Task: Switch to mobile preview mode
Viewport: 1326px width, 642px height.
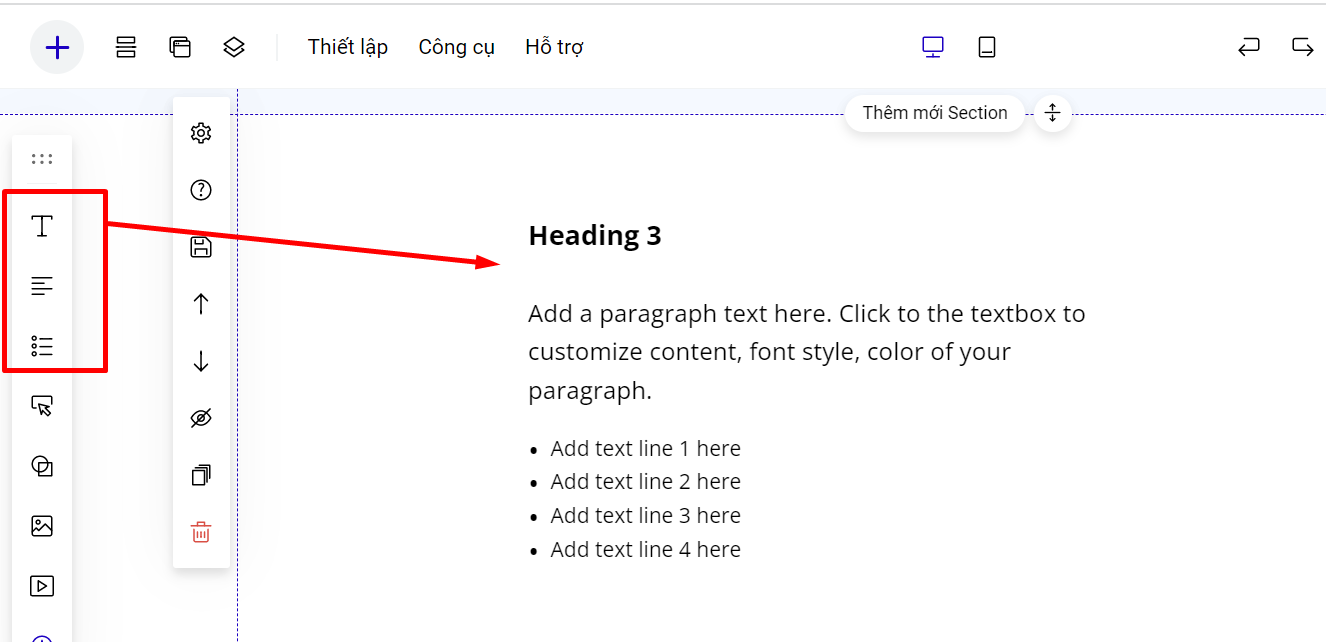Action: (987, 47)
